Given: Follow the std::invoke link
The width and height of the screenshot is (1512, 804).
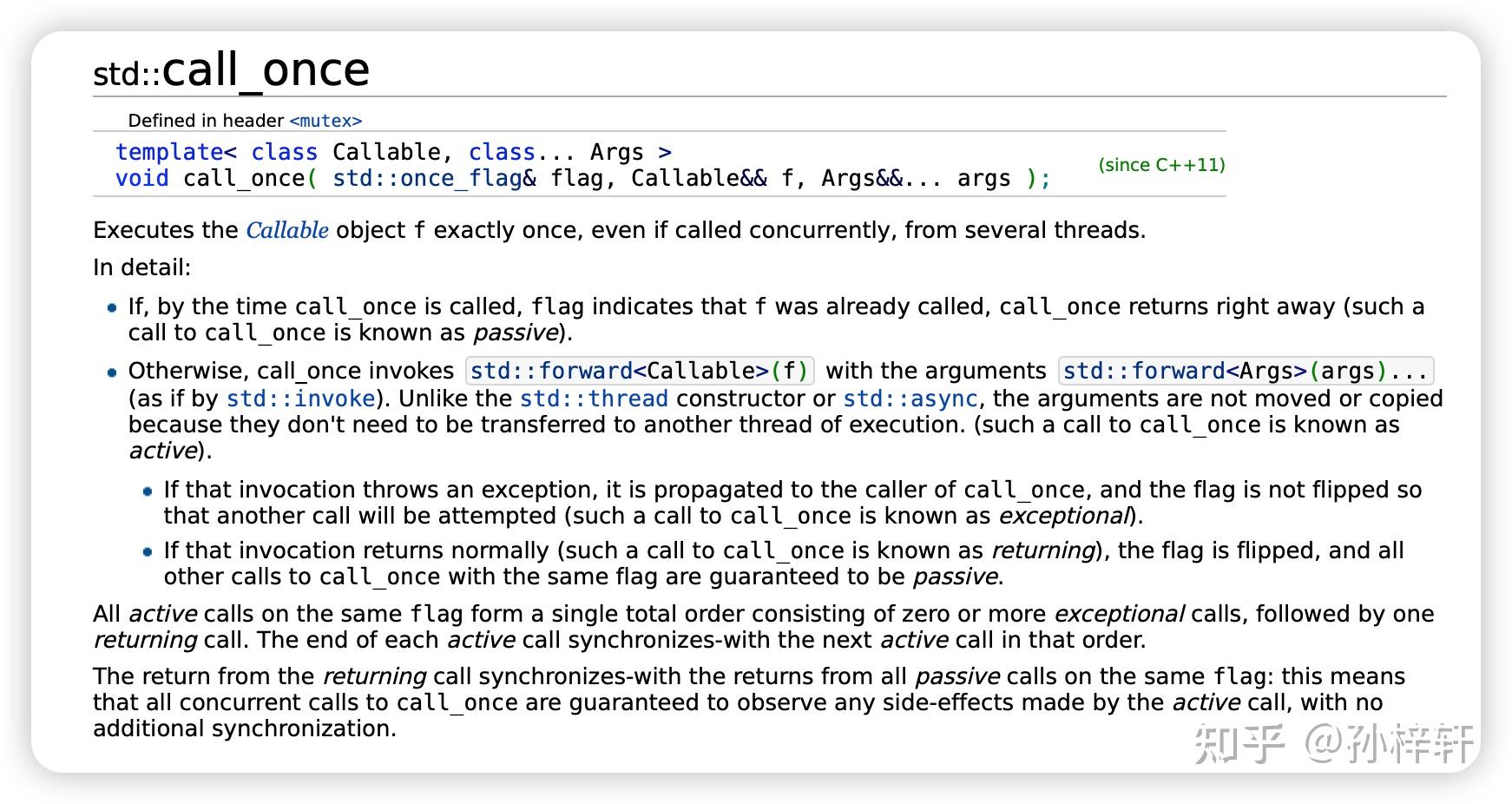Looking at the screenshot, I should click(x=300, y=399).
